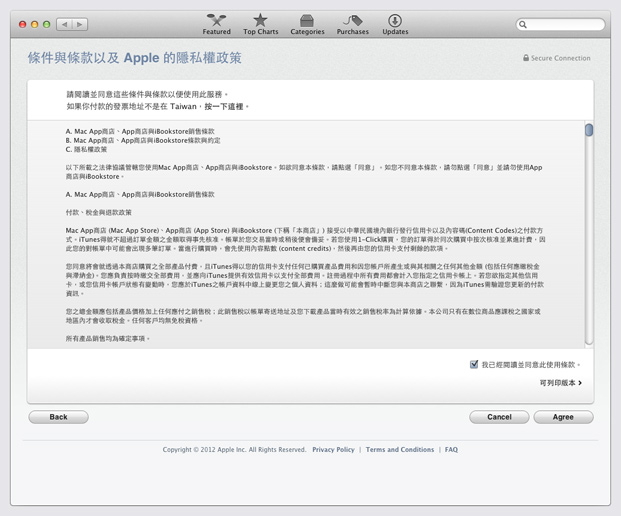Image resolution: width=621 pixels, height=516 pixels.
Task: Click the 按一下這裡 link for non-Taiwan billing
Action: pyautogui.click(x=224, y=107)
